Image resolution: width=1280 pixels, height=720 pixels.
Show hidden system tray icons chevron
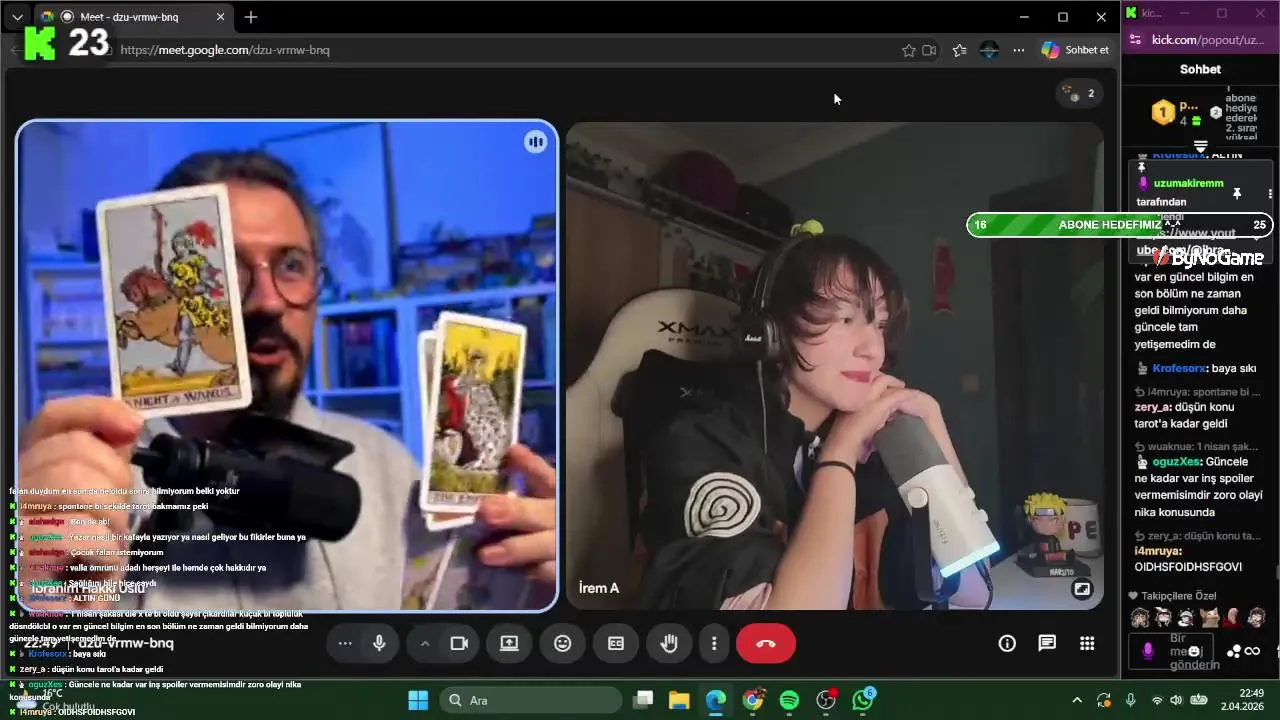point(1077,700)
